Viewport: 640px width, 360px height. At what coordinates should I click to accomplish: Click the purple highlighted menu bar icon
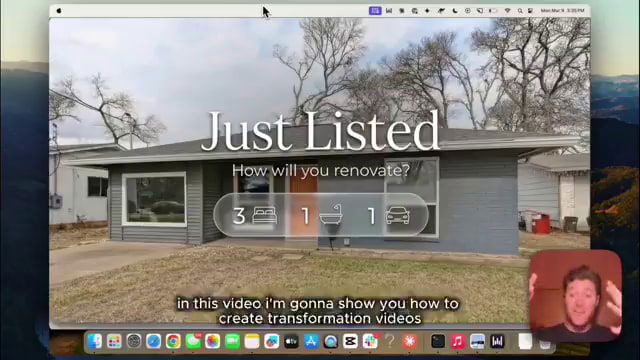click(375, 11)
